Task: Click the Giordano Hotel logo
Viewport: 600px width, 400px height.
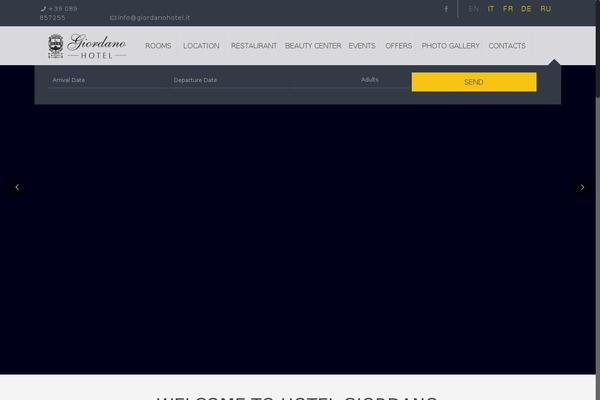Action: point(87,46)
